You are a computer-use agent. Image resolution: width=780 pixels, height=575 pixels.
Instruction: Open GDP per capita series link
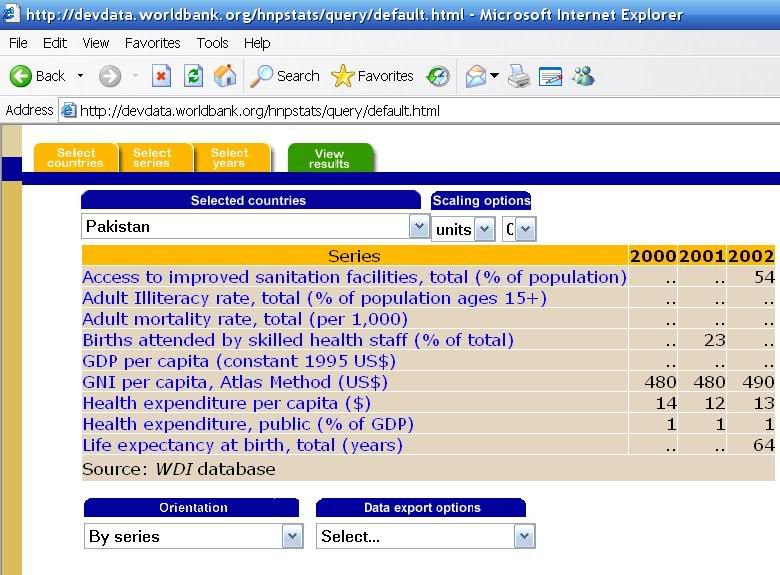[239, 361]
